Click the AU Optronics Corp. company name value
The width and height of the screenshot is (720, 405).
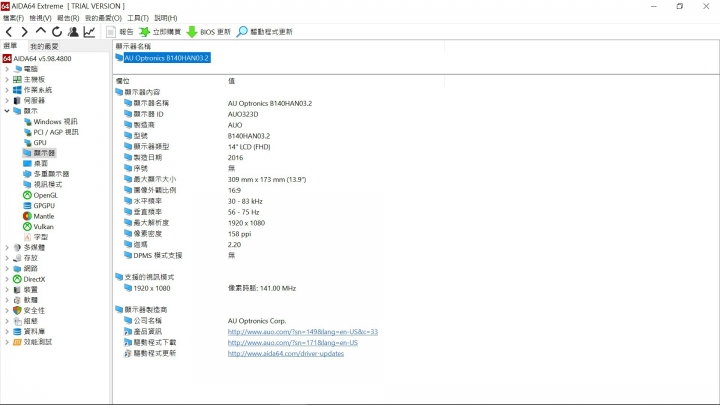(257, 321)
